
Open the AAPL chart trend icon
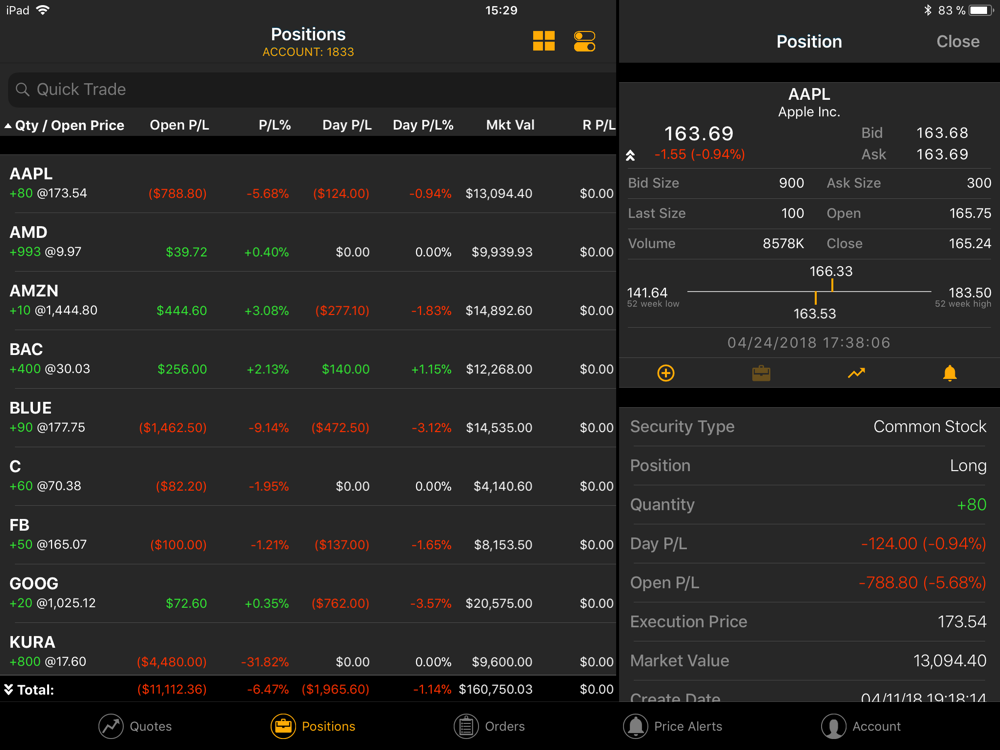coord(856,373)
